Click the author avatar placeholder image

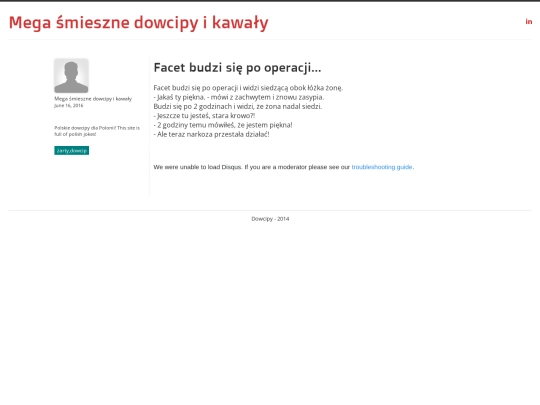coord(71,75)
